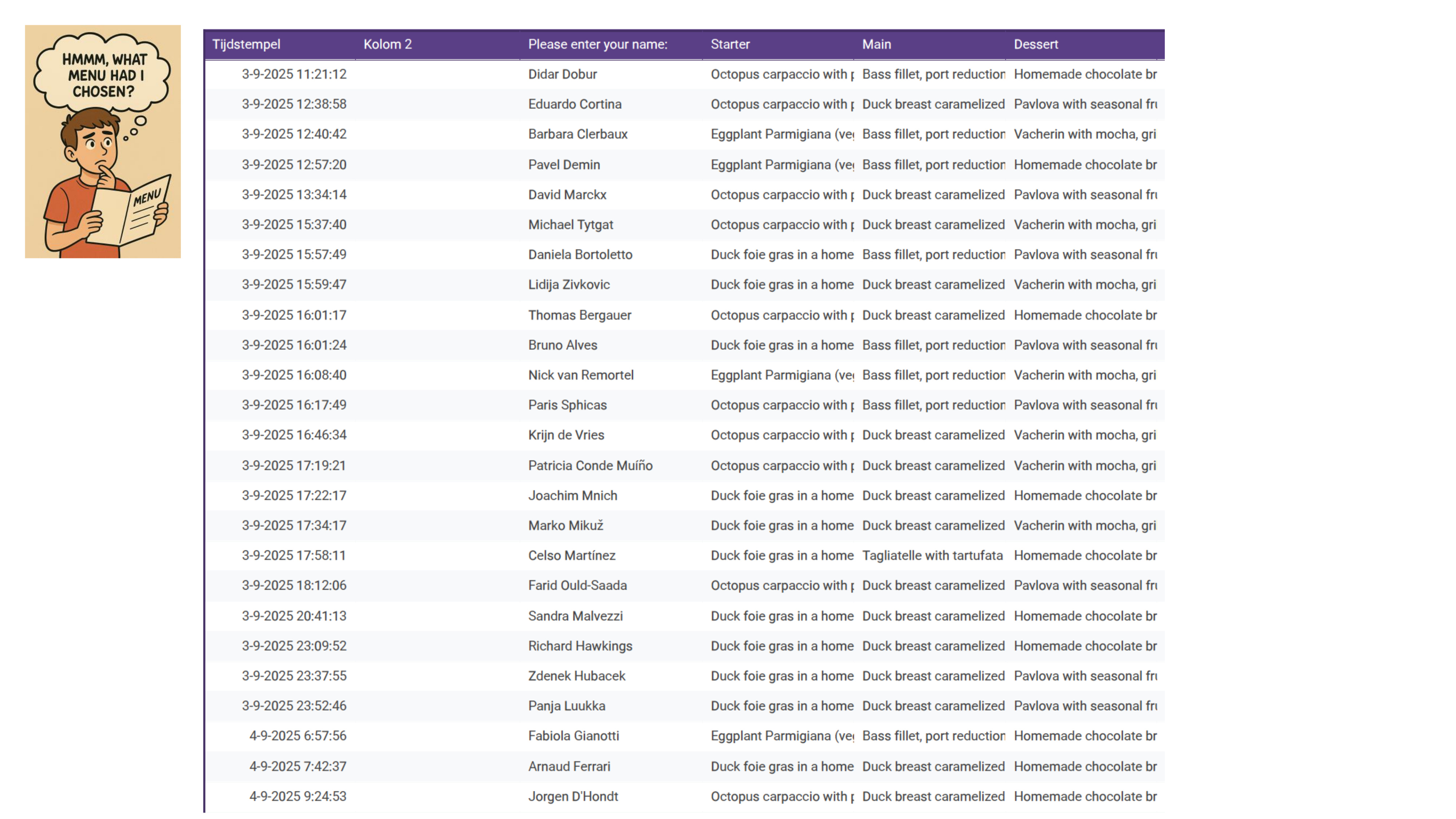Select Nick van Remortel's name cell
This screenshot has width=1456, height=819.
click(x=581, y=375)
